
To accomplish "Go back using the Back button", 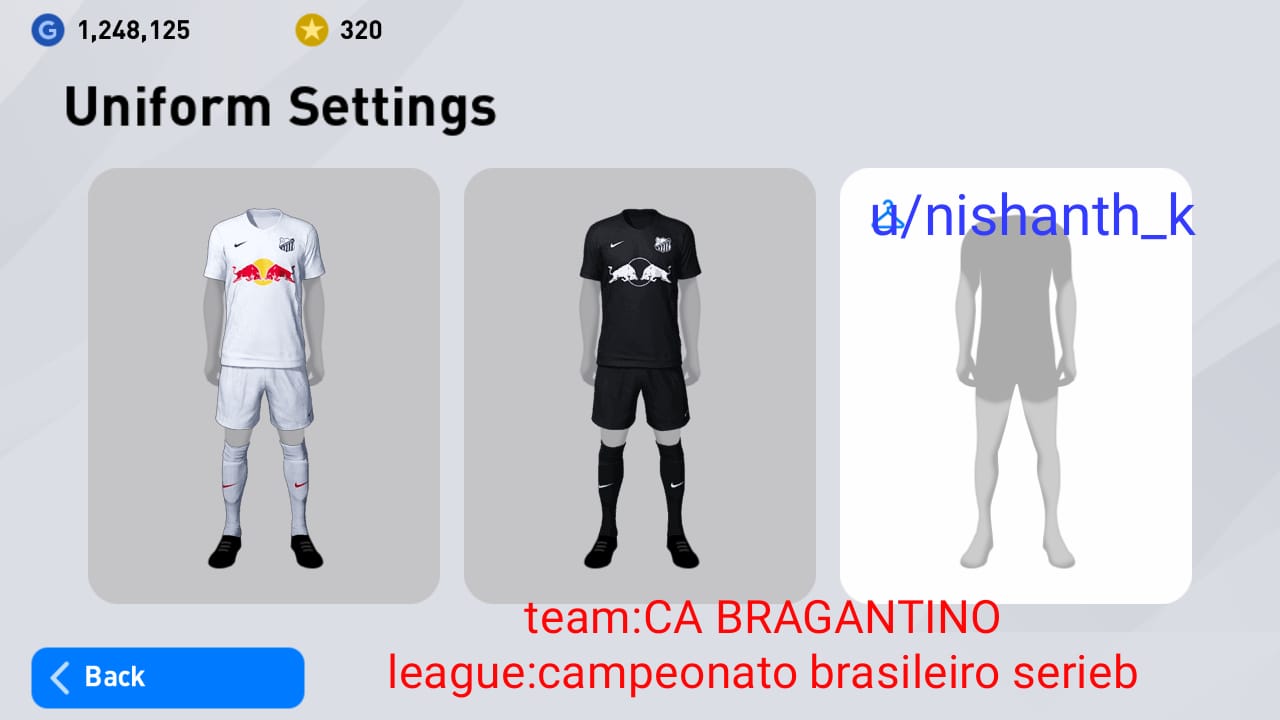I will 168,677.
